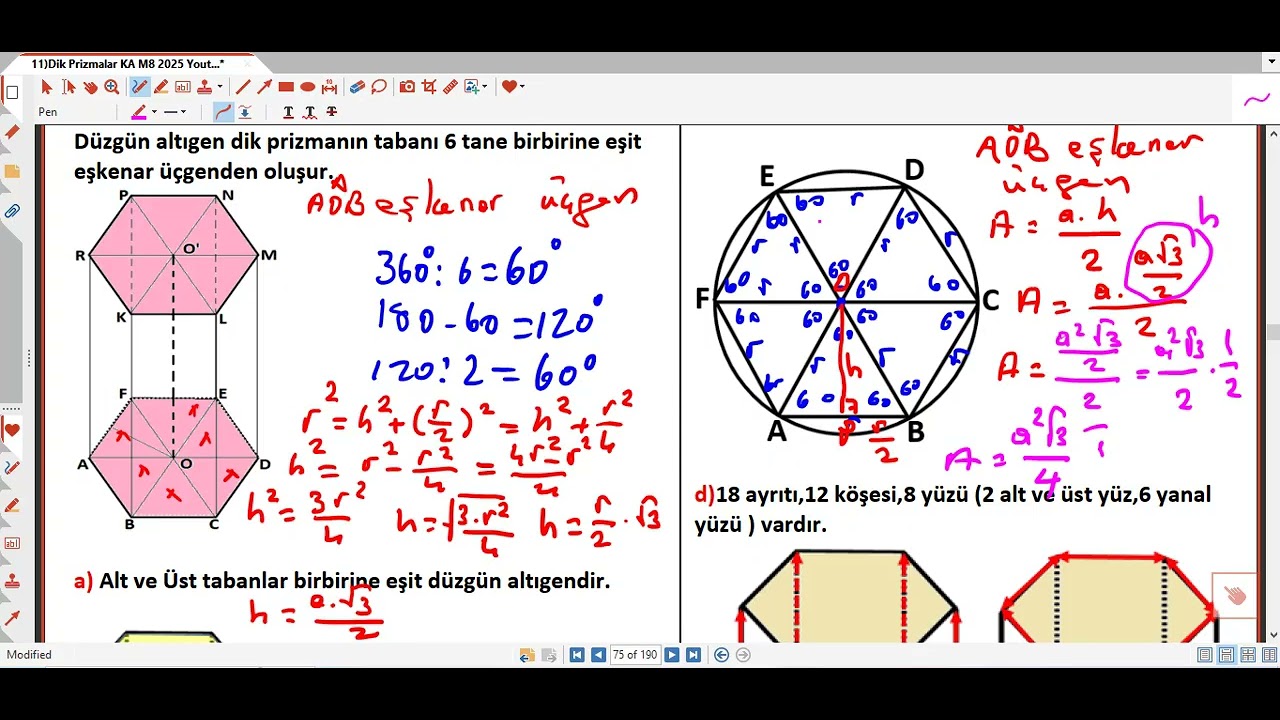Expand the heart Favorites dropdown arrow
This screenshot has width=1280, height=720.
coord(522,87)
